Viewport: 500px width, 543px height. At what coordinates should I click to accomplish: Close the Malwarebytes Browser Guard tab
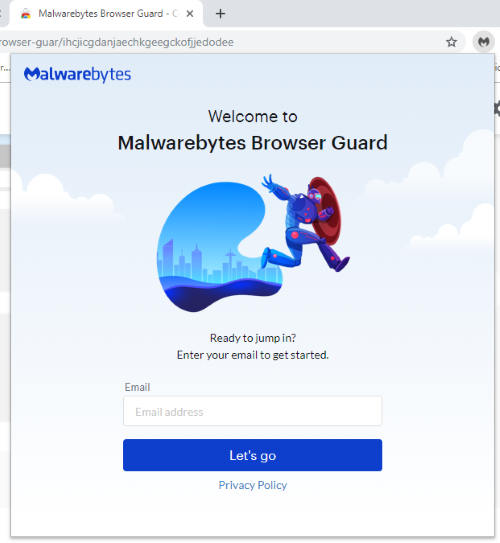pyautogui.click(x=190, y=14)
